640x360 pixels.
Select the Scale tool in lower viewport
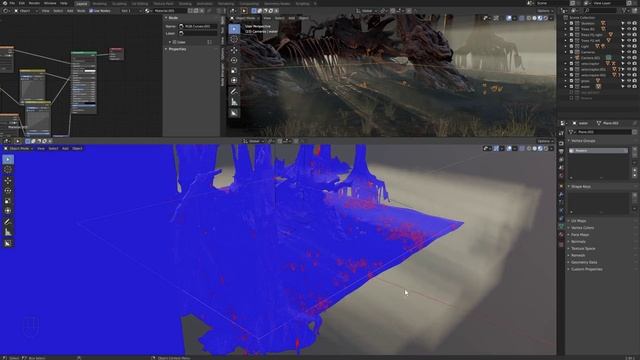tap(8, 201)
